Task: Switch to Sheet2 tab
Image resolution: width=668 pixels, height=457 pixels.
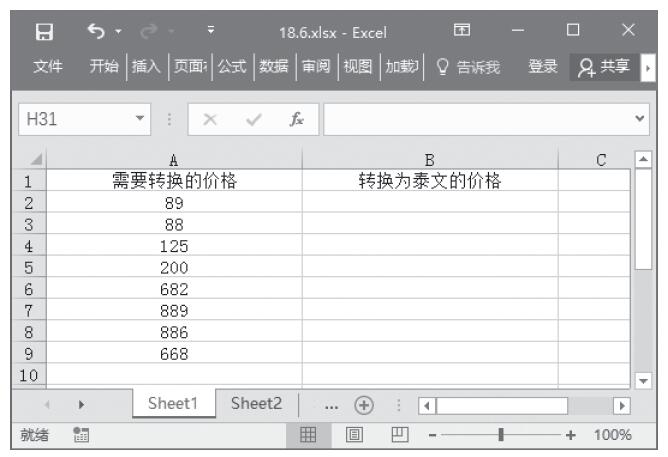Action: click(257, 404)
